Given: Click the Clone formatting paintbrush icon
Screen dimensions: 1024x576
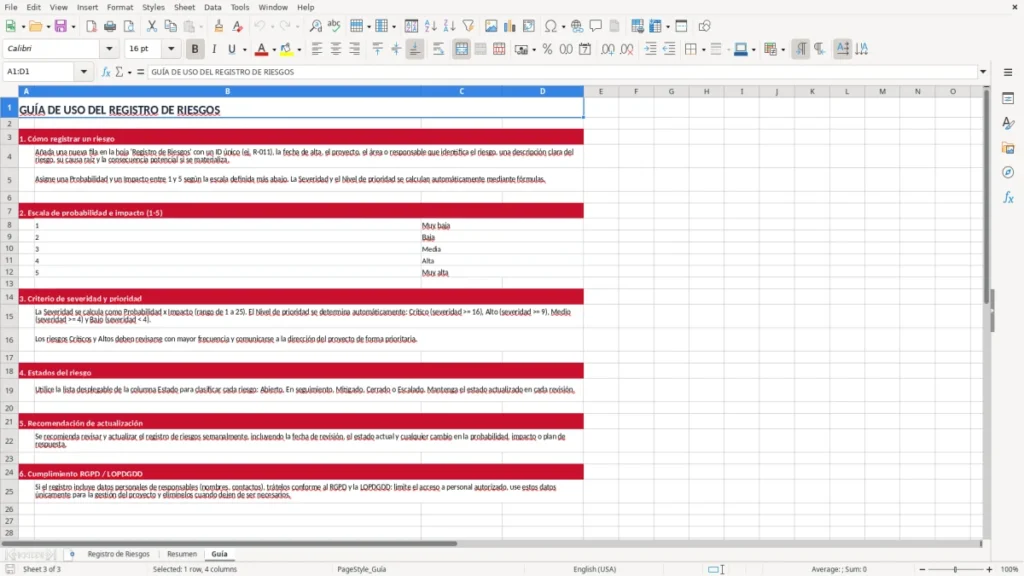Looking at the screenshot, I should tap(219, 26).
